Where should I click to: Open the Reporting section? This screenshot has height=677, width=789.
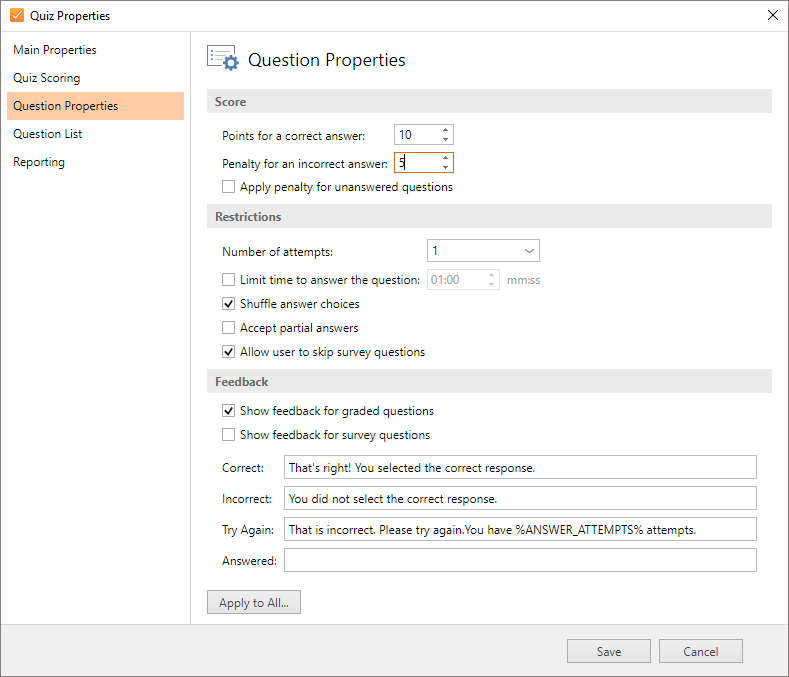coord(39,162)
